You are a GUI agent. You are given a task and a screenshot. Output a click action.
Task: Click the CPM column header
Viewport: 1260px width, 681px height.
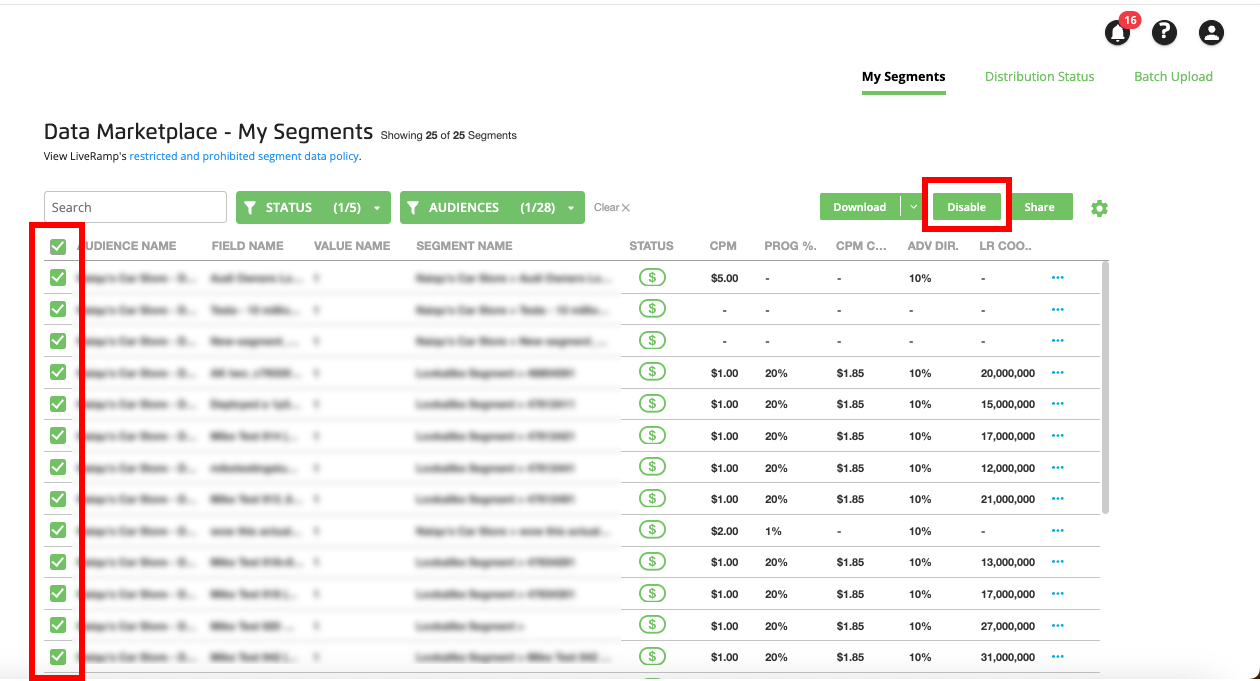click(x=723, y=246)
